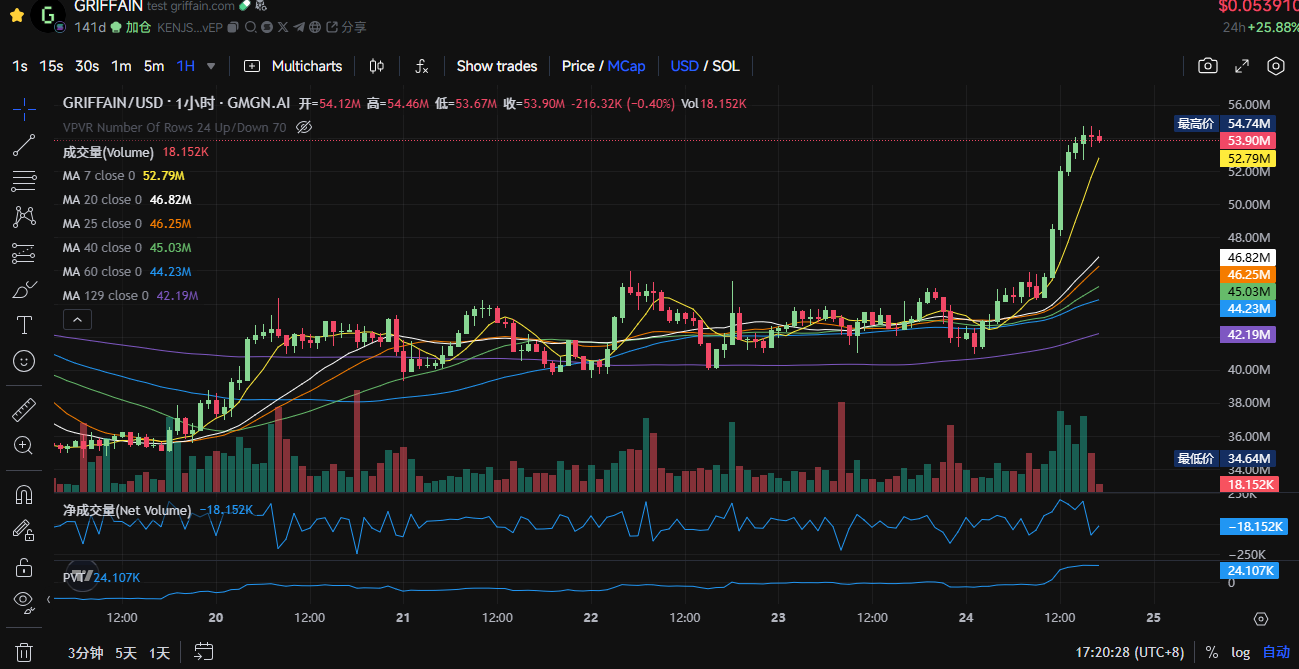Open indicators with the fx icon
This screenshot has width=1299, height=669.
pyautogui.click(x=422, y=66)
